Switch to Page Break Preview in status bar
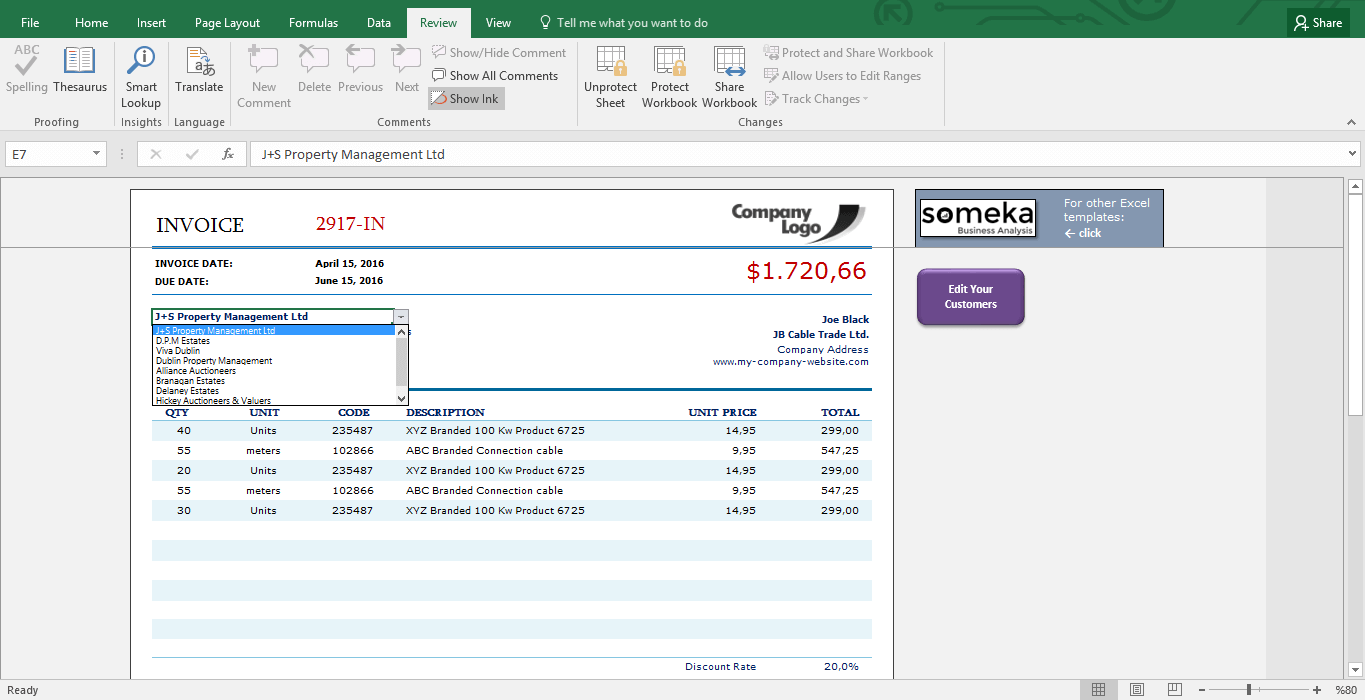This screenshot has width=1365, height=700. click(1175, 690)
